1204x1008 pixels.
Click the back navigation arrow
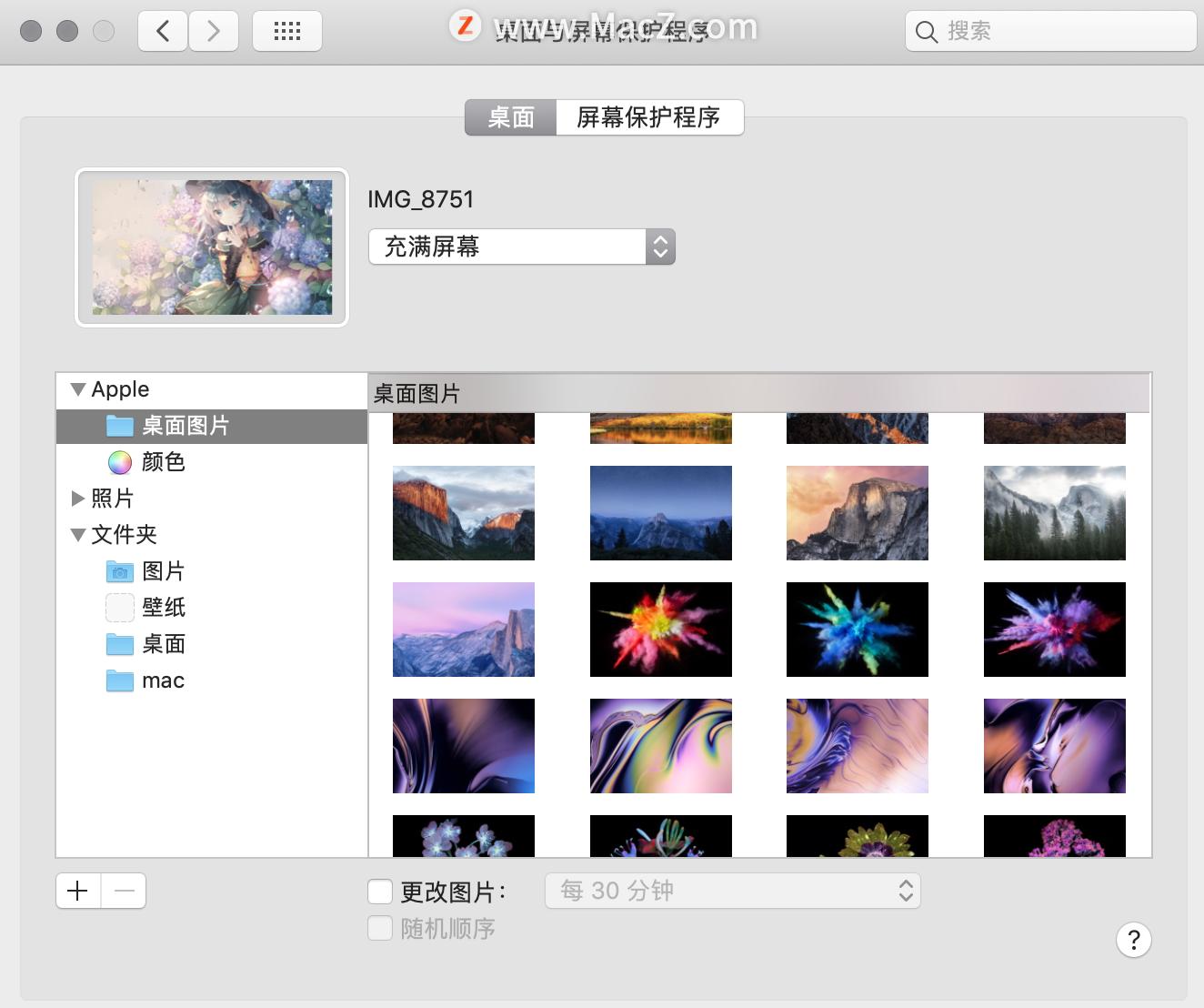[162, 30]
